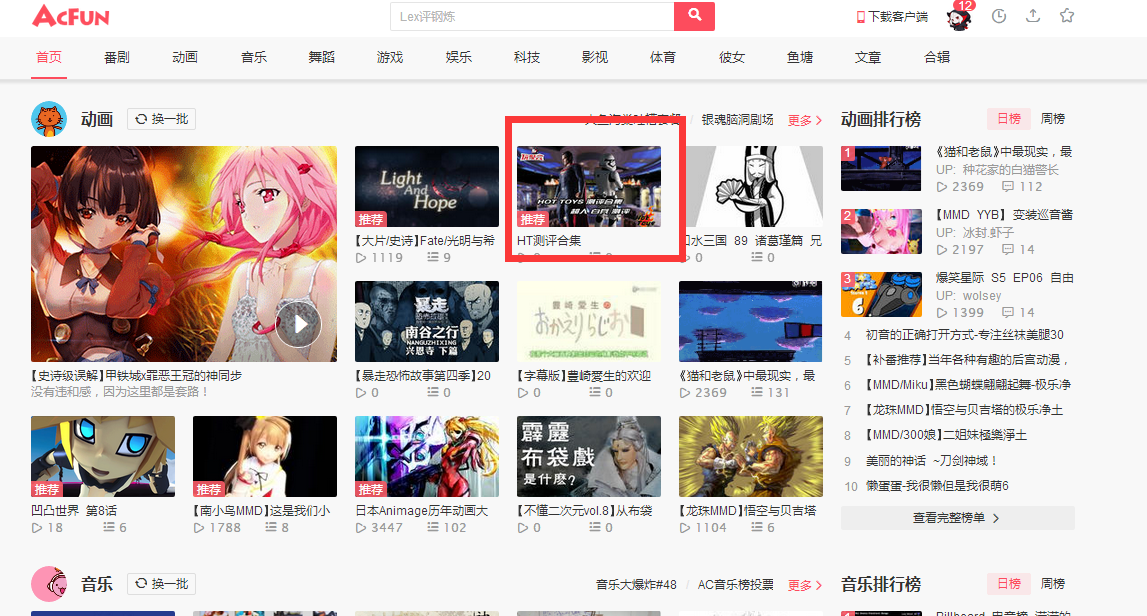
Task: Open favorites star icon
Action: tap(1067, 15)
